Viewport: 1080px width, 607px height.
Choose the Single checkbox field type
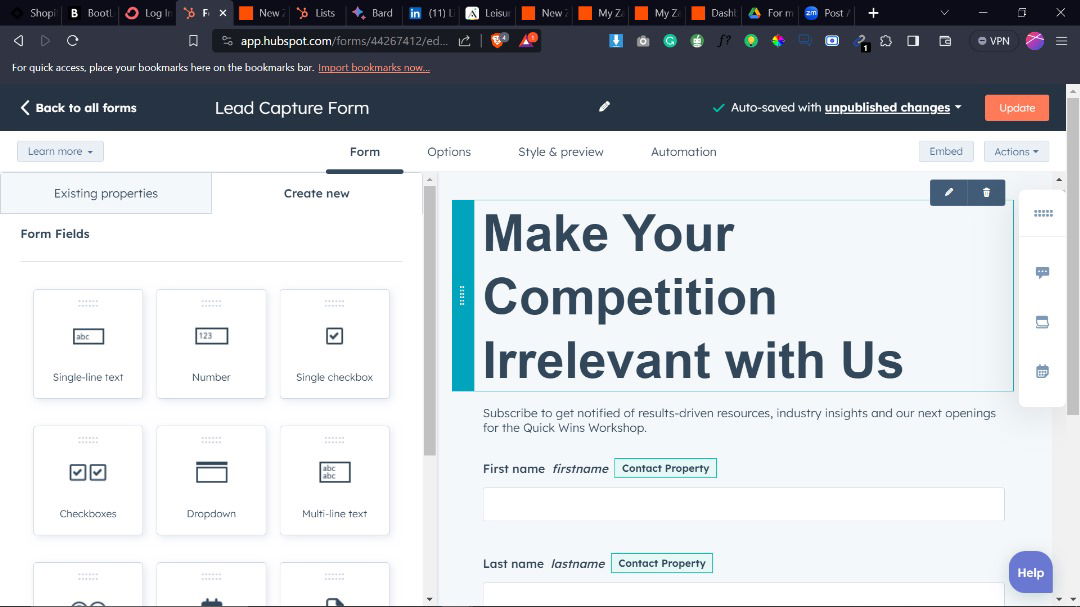(334, 343)
